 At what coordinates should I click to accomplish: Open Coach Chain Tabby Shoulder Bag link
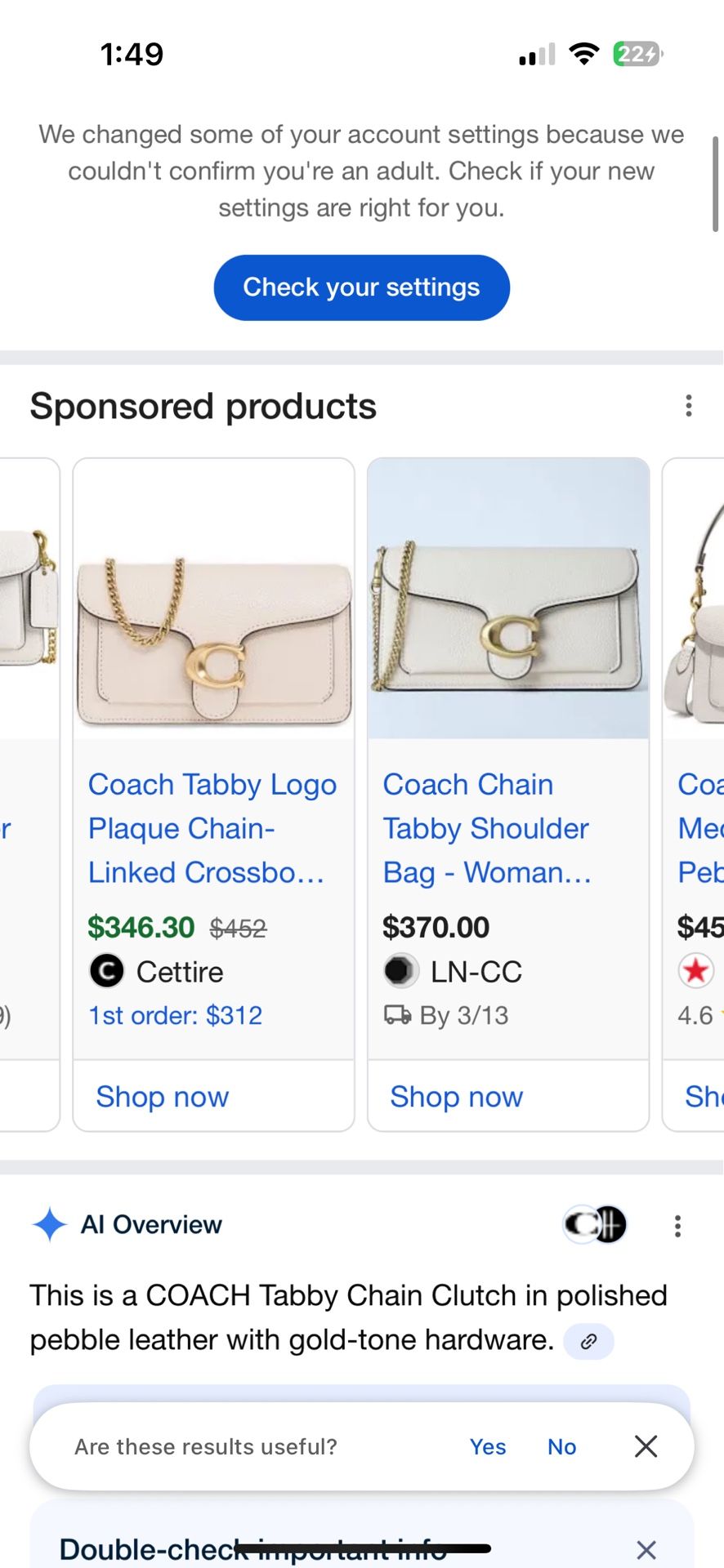pyautogui.click(x=486, y=828)
